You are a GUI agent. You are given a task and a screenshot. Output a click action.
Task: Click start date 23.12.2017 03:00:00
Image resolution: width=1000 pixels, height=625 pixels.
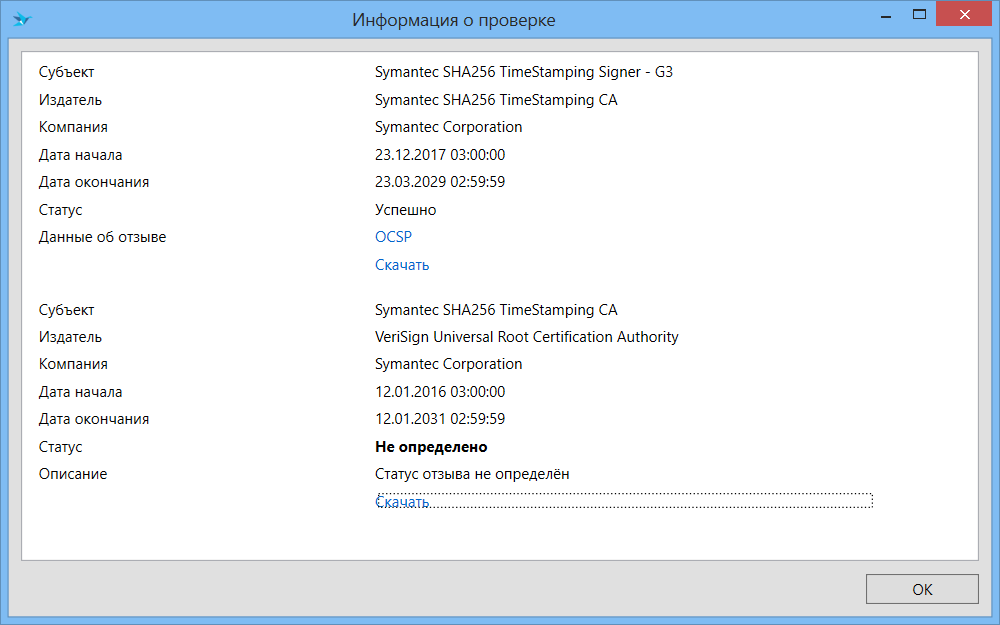(440, 155)
